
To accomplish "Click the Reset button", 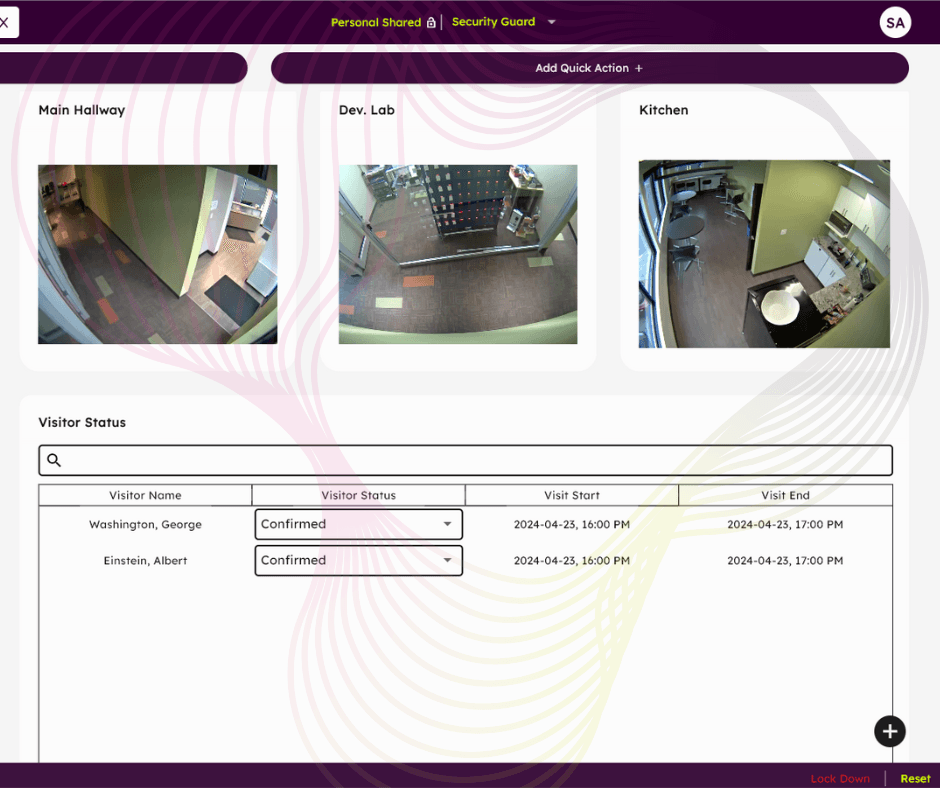I will pos(915,778).
